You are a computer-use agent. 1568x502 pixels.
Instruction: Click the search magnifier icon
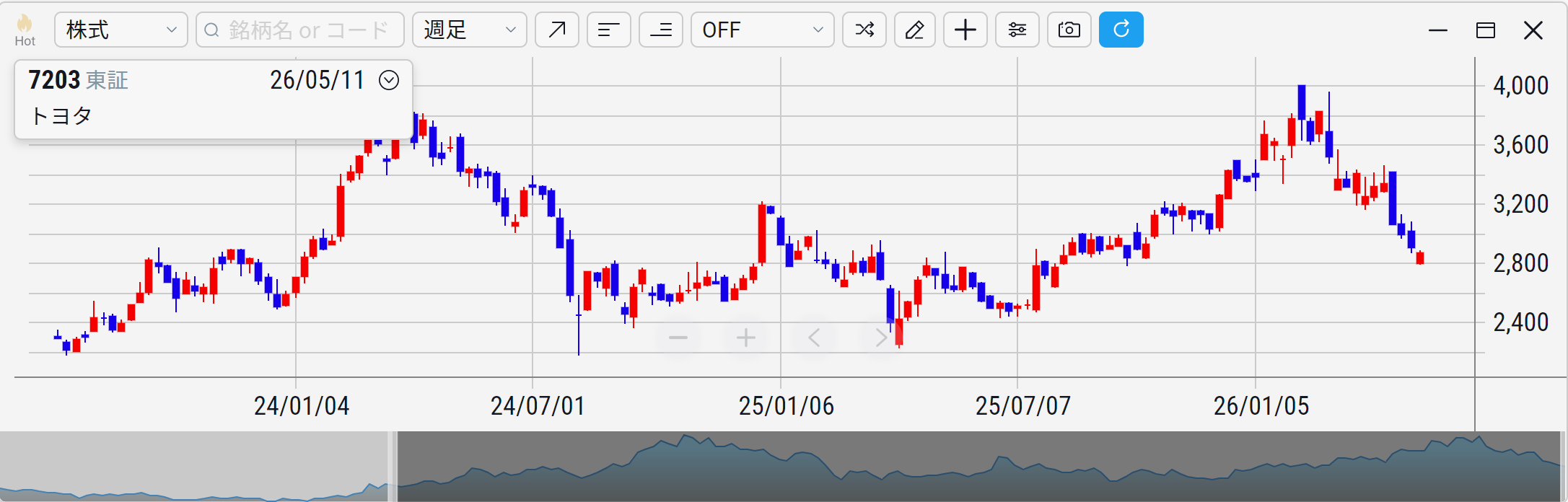pos(211,30)
